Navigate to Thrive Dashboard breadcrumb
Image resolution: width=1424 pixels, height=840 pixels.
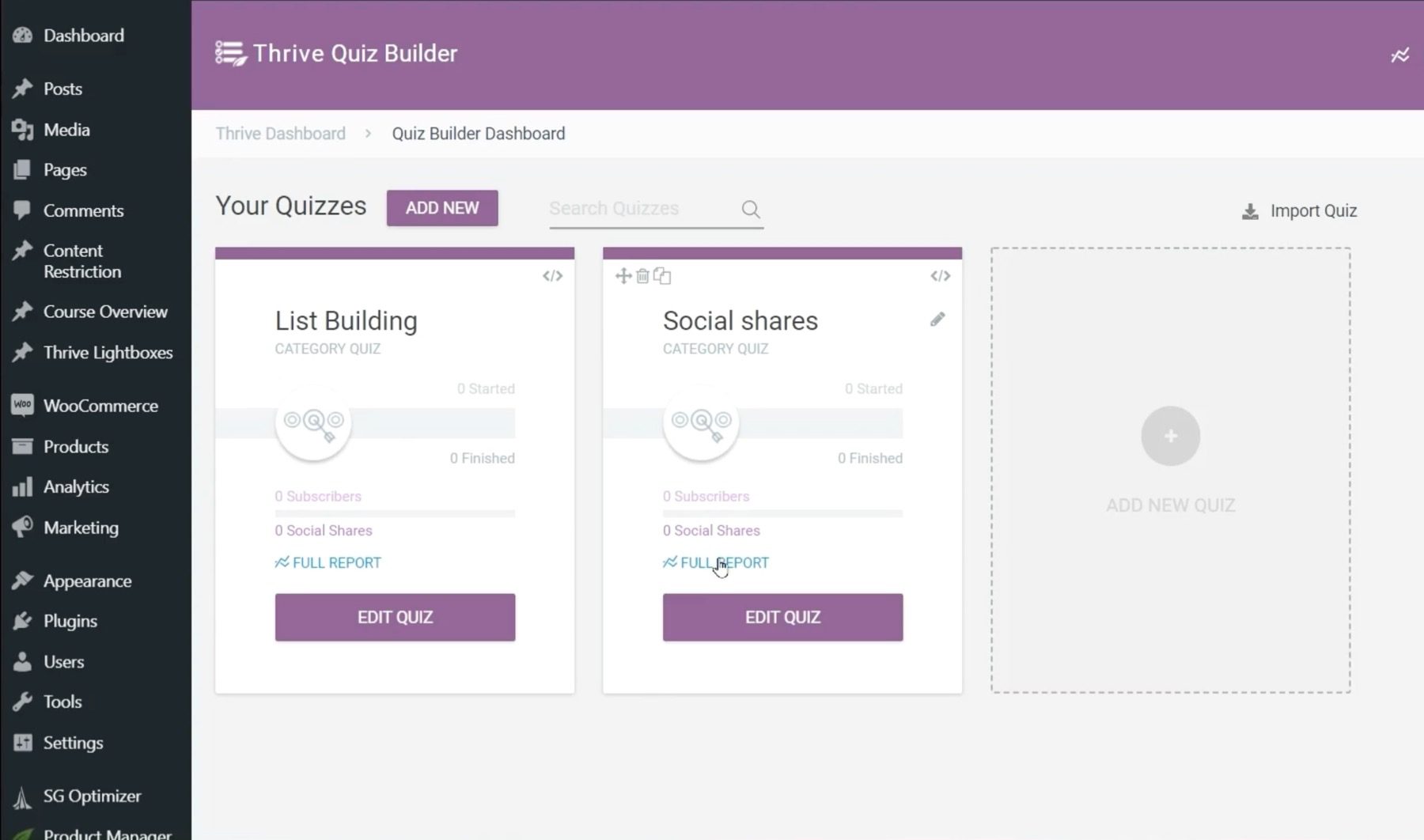click(280, 133)
